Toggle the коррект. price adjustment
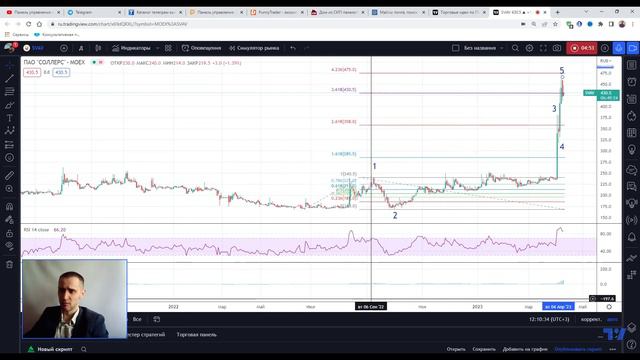Screen dimensions: 640x360 (591, 319)
